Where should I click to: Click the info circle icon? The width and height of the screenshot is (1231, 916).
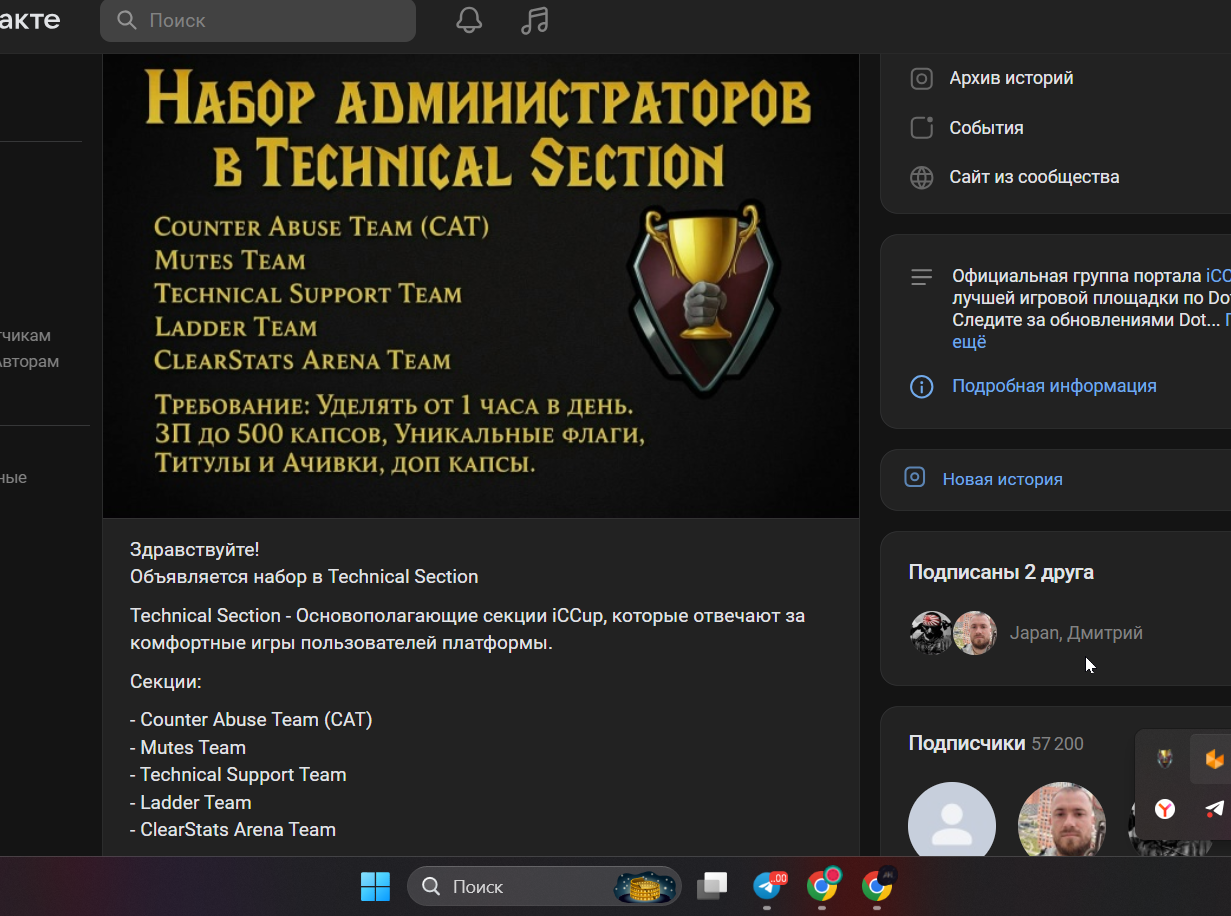[x=922, y=386]
